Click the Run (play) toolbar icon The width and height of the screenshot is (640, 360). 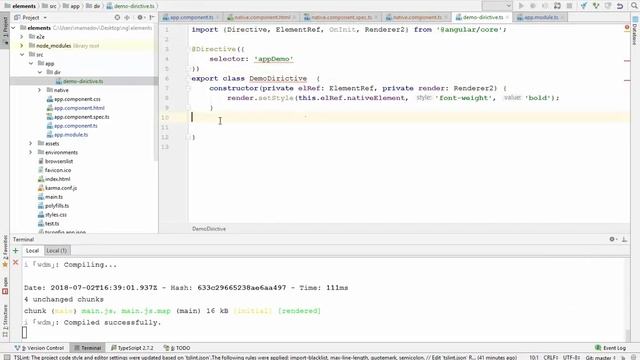521,6
